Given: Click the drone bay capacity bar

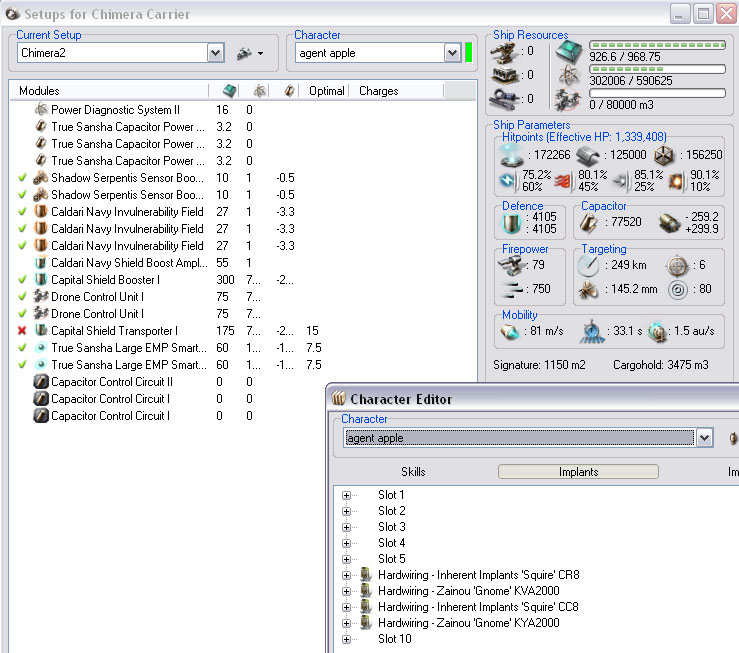Looking at the screenshot, I should coord(657,93).
